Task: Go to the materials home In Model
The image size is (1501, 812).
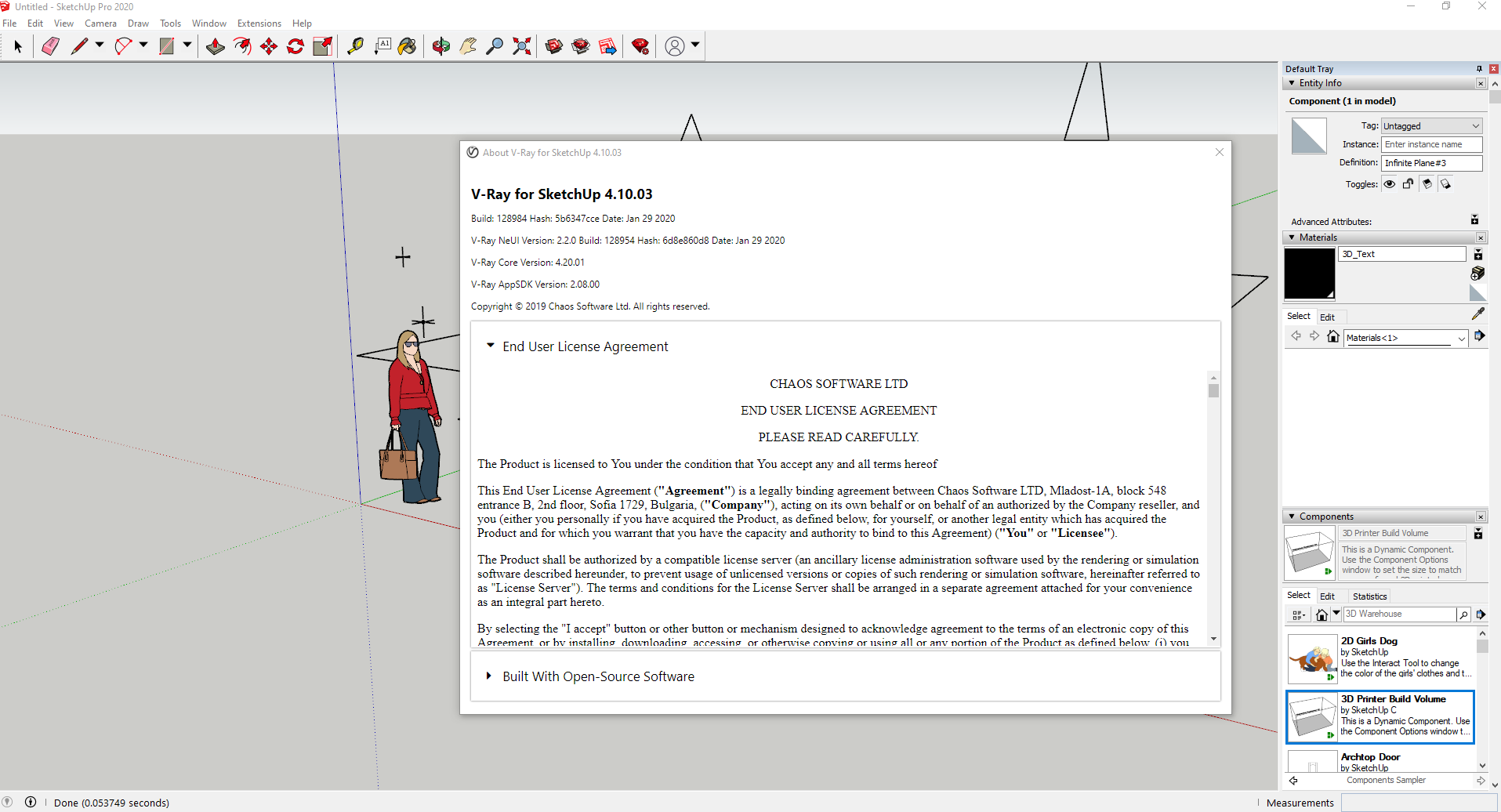Action: coord(1333,337)
